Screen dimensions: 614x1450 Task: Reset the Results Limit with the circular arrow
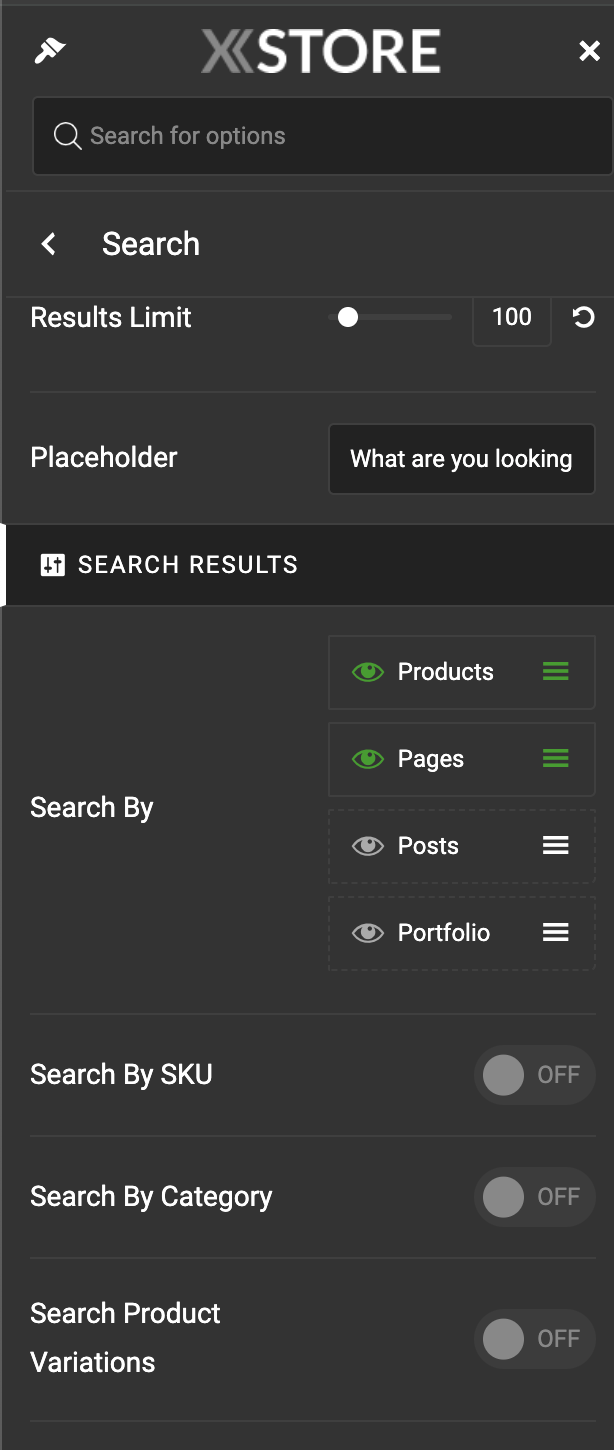click(x=583, y=317)
